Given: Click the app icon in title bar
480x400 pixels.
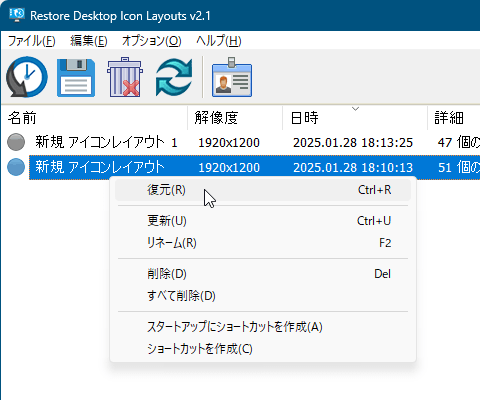Looking at the screenshot, I should 17,15.
